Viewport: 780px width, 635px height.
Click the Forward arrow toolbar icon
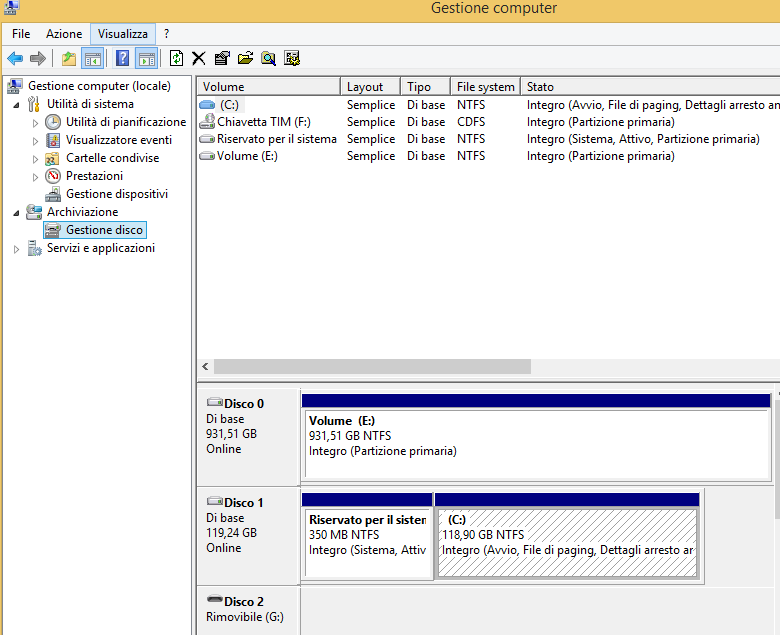tap(38, 58)
